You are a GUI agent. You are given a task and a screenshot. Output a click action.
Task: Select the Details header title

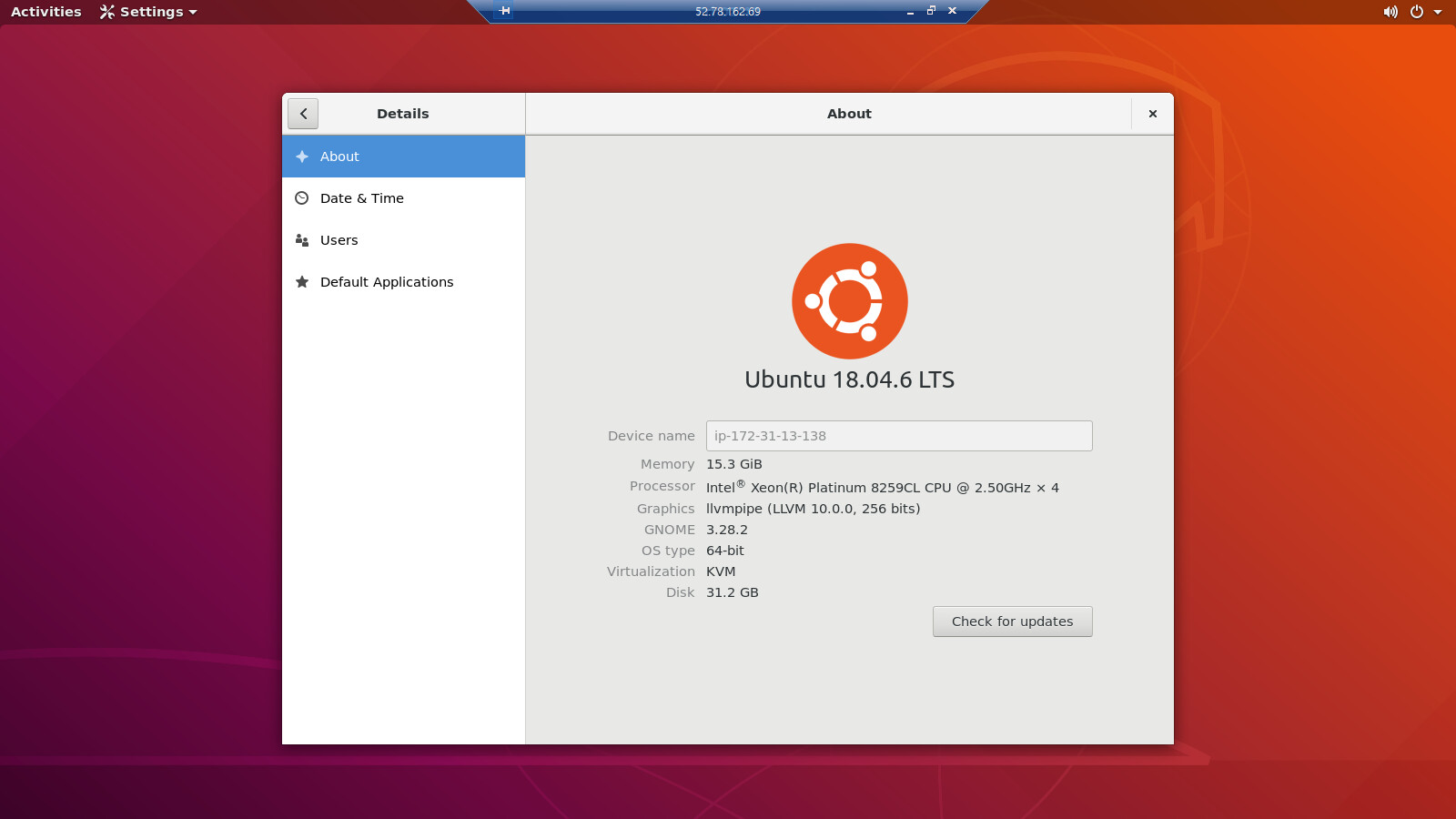point(403,114)
